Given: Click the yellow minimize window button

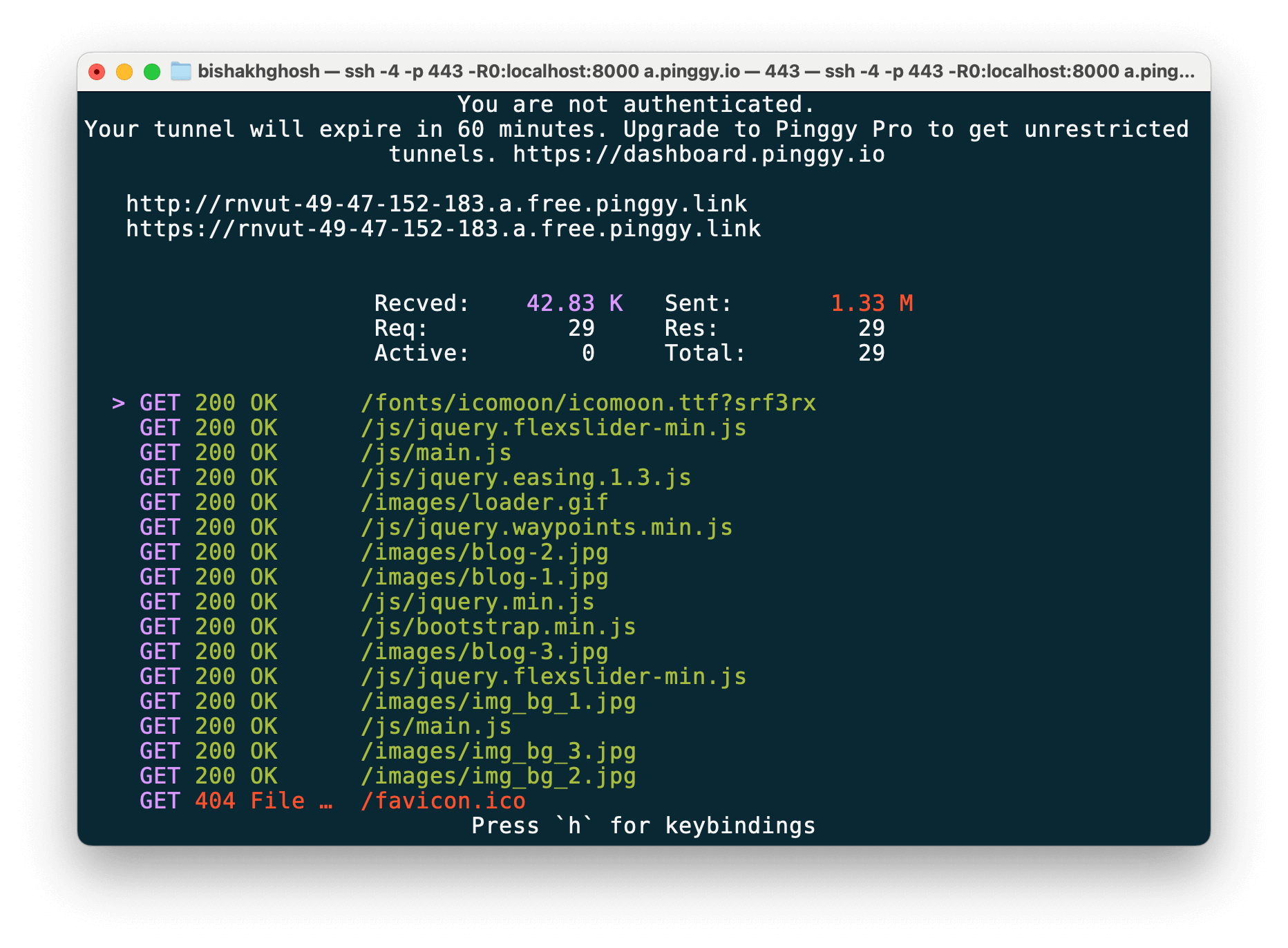Looking at the screenshot, I should tap(124, 72).
